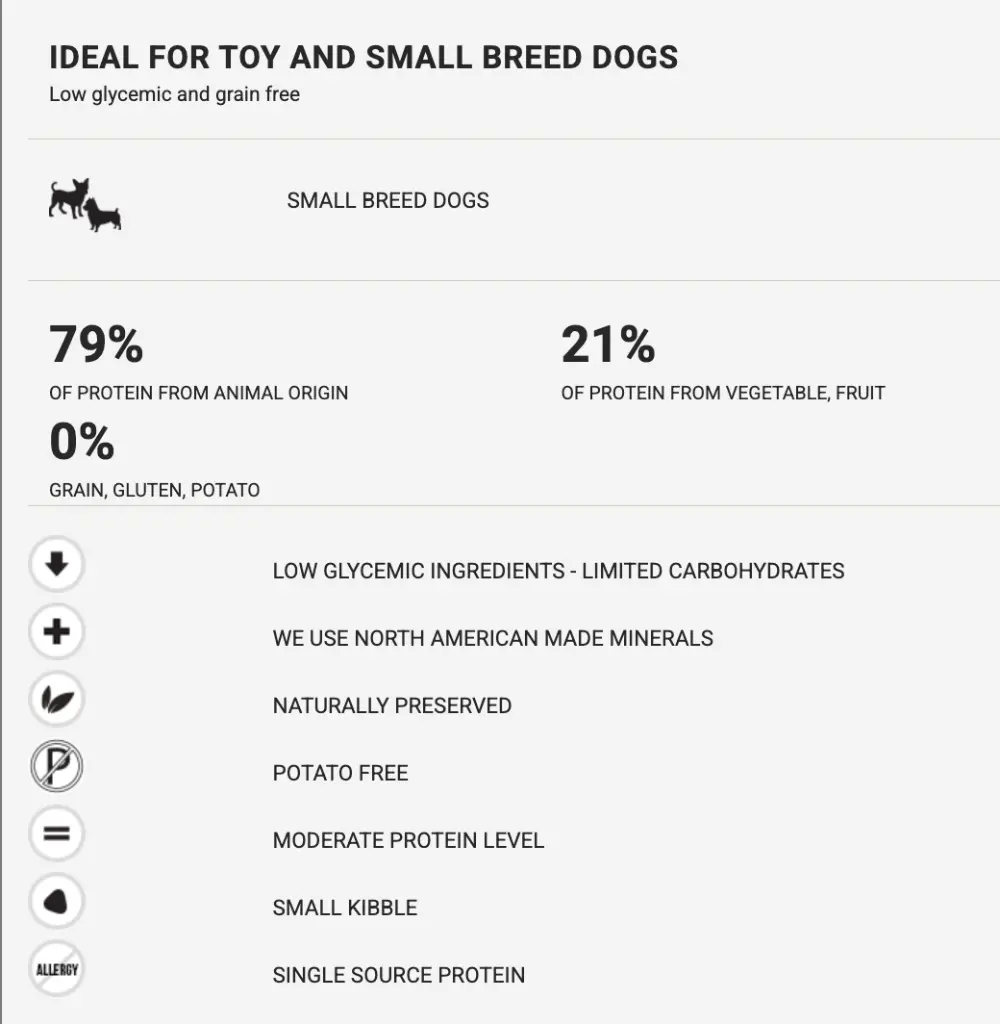Click 'LOW GLYCEMIC INGREDIENTS - LIMITED CARBOHYDRATES' text
Image resolution: width=1000 pixels, height=1024 pixels.
click(x=558, y=571)
